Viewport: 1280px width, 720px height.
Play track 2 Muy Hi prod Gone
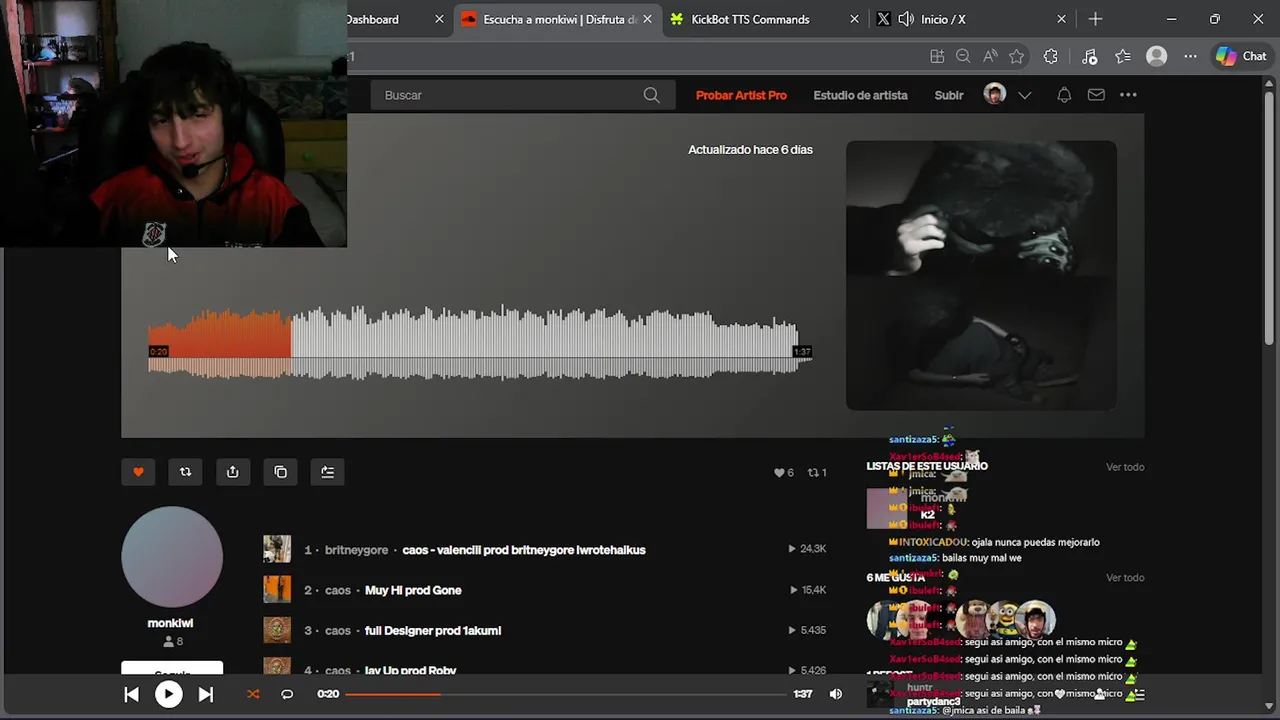click(413, 590)
